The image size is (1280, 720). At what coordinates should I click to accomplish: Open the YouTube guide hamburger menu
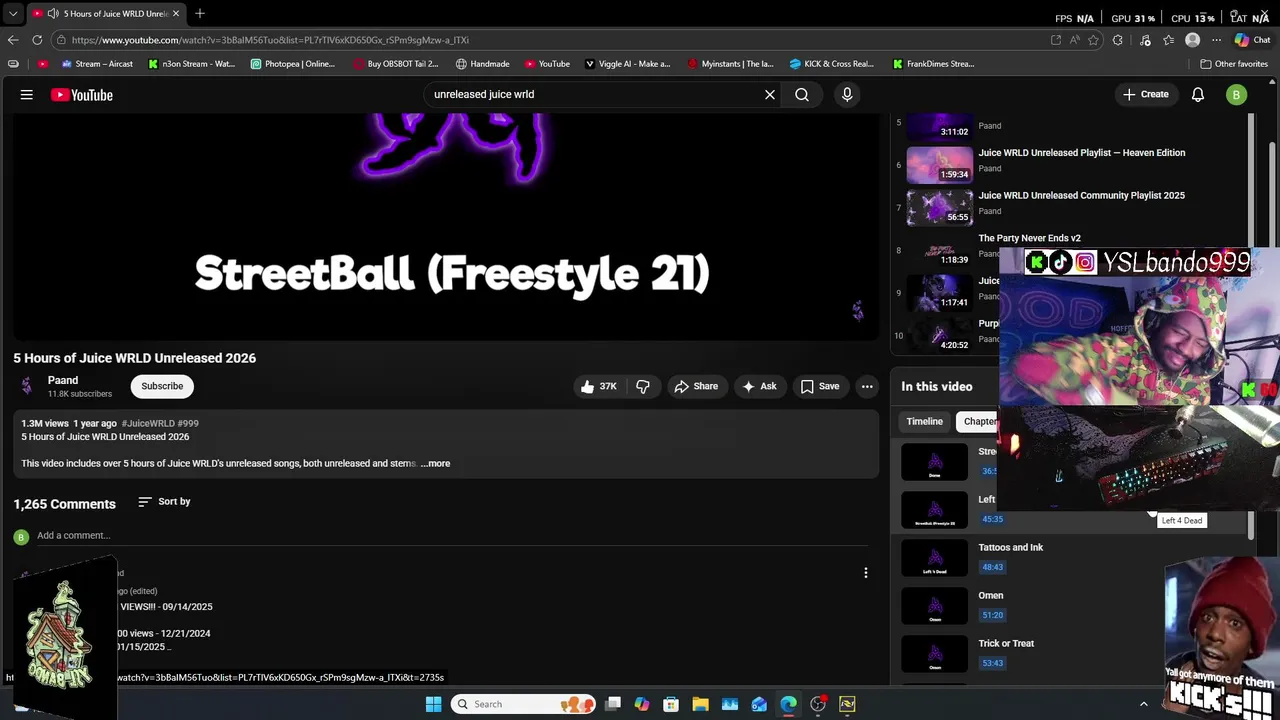(27, 95)
